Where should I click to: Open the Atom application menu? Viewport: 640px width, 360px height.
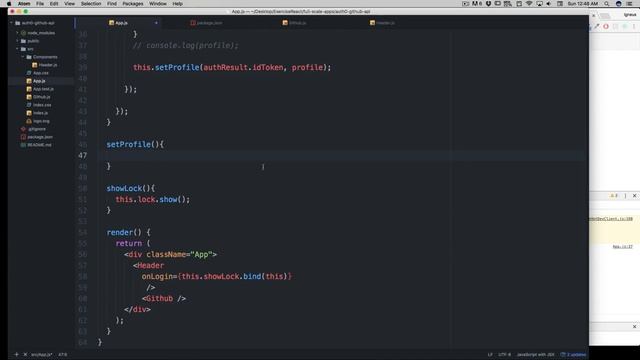click(24, 4)
